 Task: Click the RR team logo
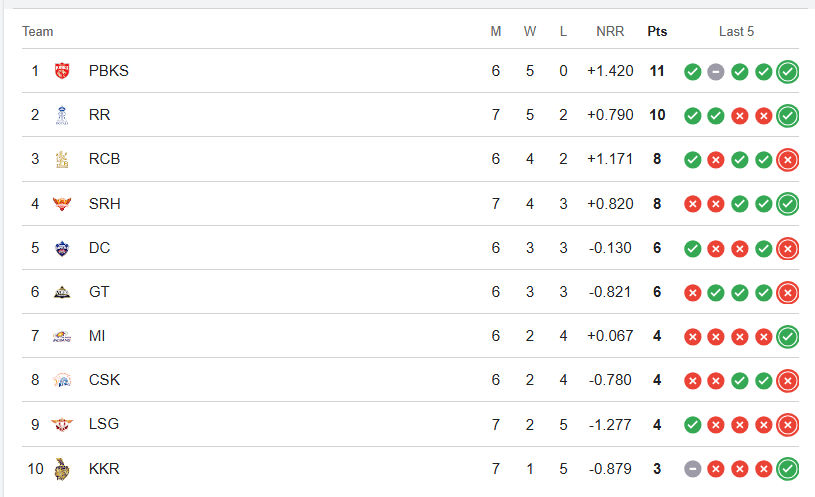point(63,115)
